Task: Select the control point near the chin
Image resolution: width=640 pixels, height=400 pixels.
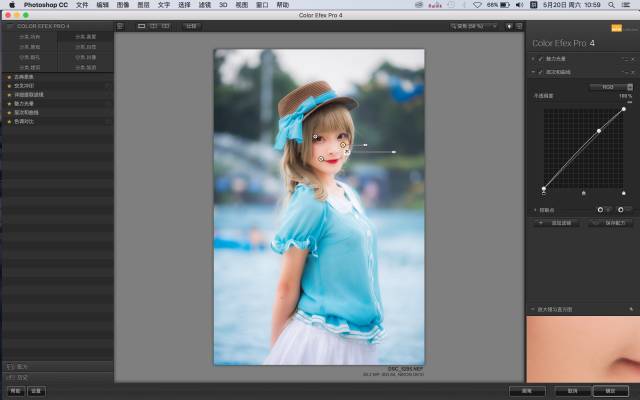Action: (x=321, y=159)
